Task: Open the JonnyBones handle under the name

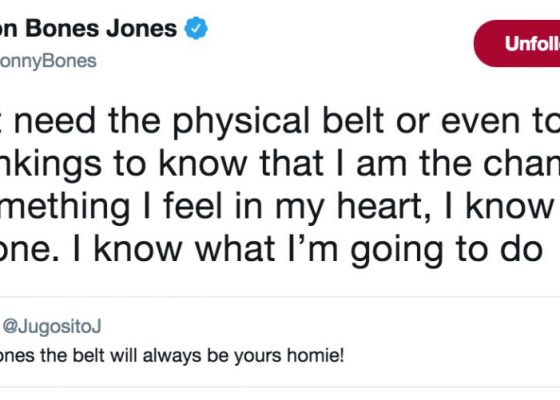Action: pos(48,61)
